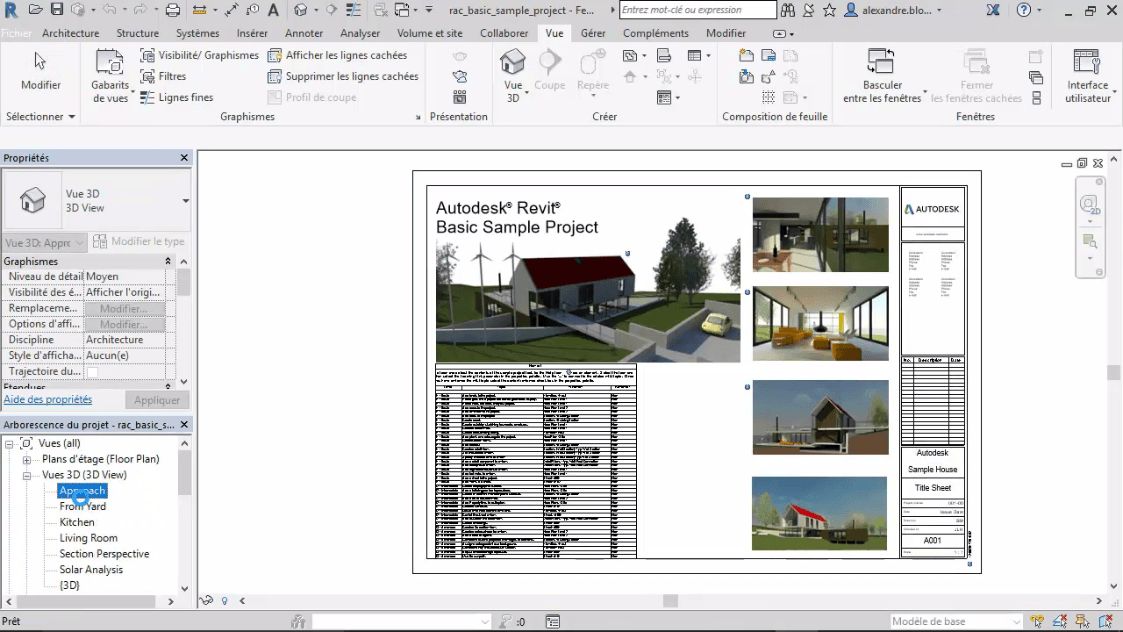The image size is (1123, 632).
Task: Open the Vue 3D type selector dropdown
Action: coord(186,201)
